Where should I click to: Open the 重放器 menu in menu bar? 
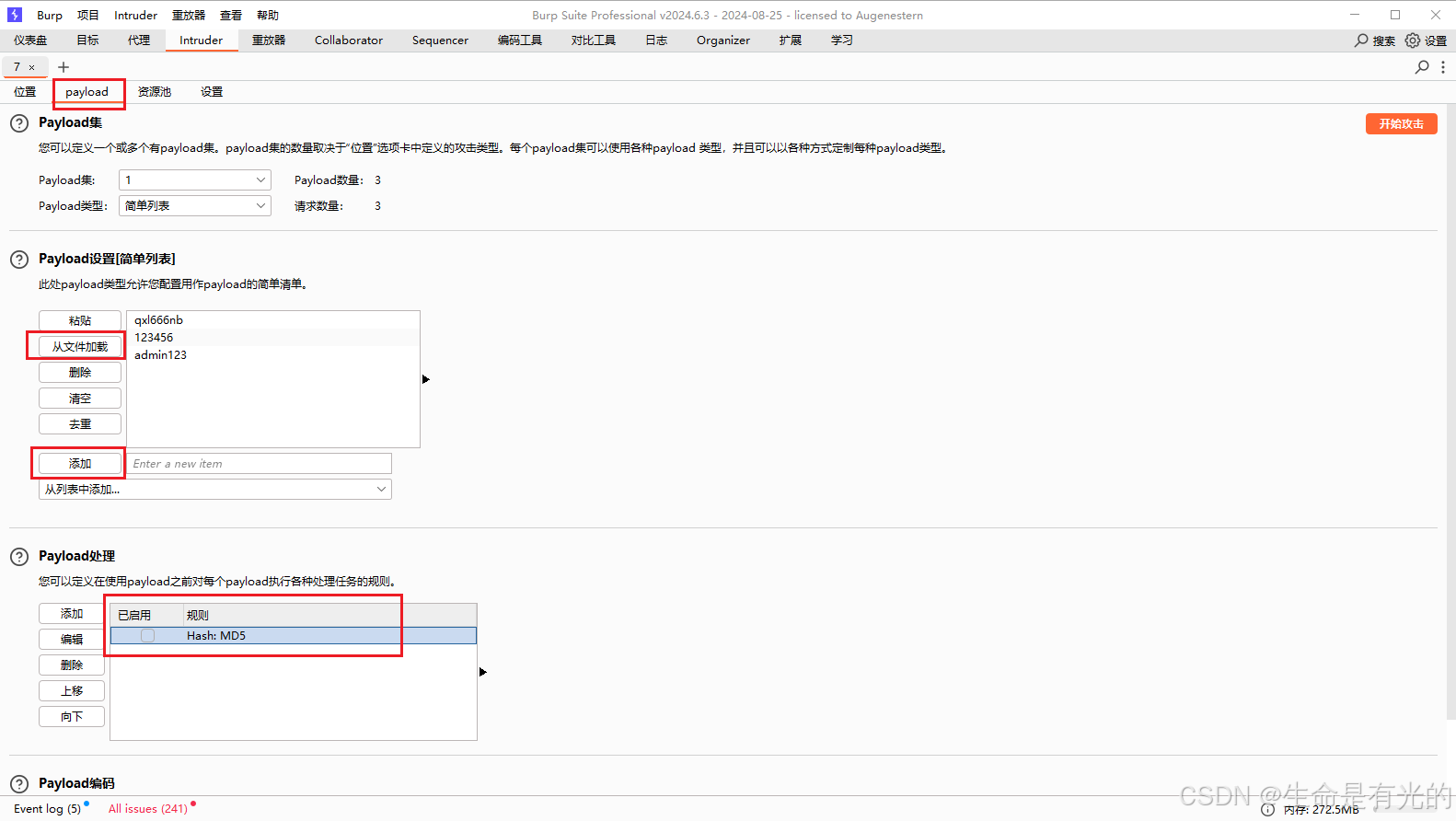189,16
